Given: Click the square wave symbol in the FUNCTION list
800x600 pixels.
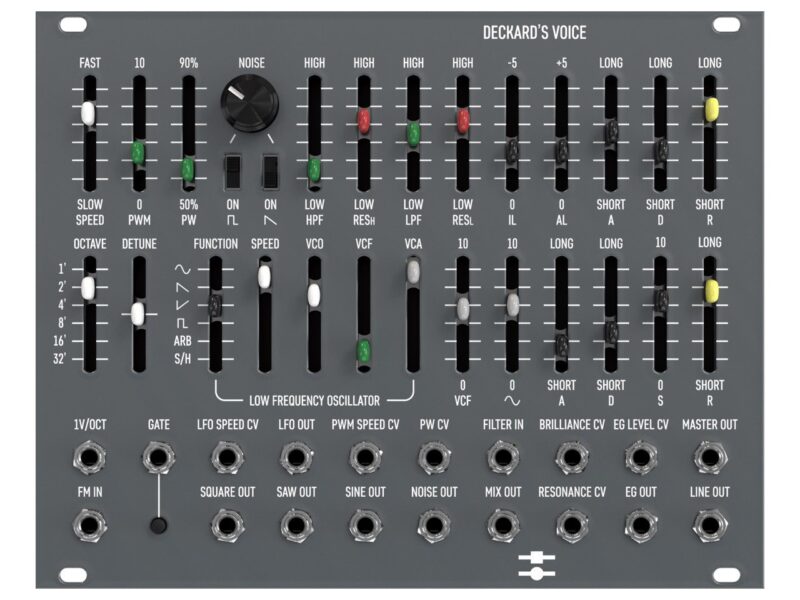Looking at the screenshot, I should 182,323.
